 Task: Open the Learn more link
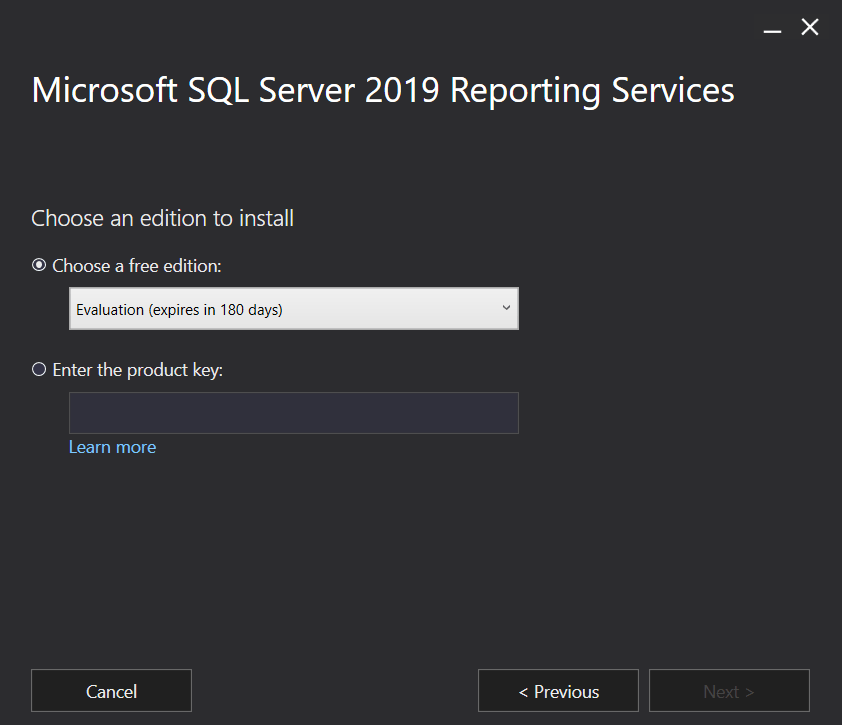tap(112, 447)
